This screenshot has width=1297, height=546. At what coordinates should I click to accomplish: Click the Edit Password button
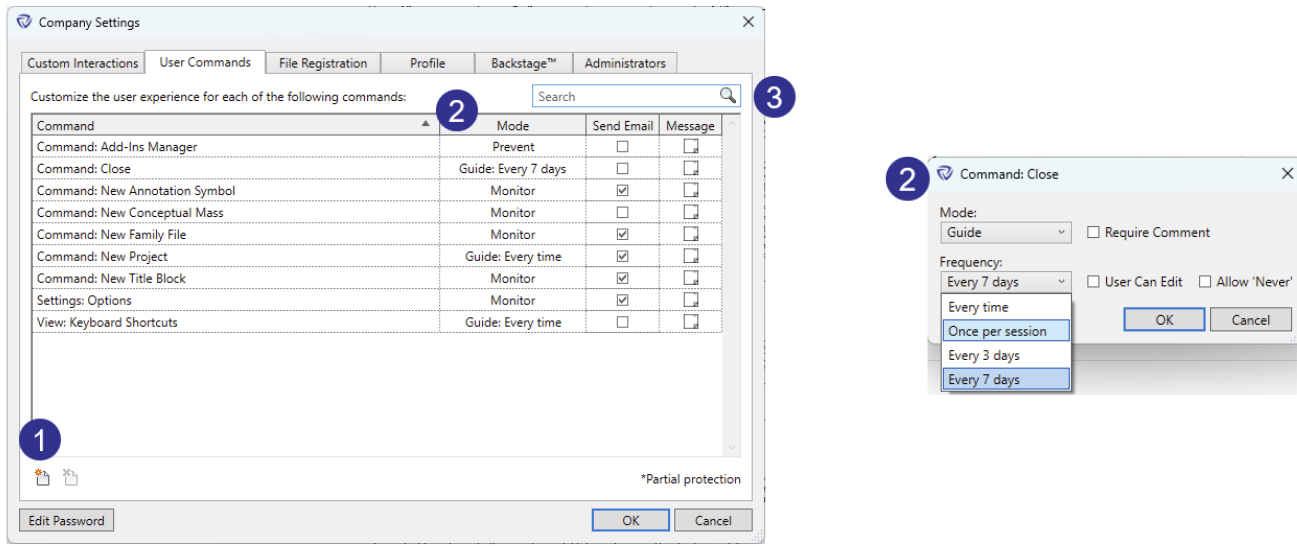click(x=66, y=520)
